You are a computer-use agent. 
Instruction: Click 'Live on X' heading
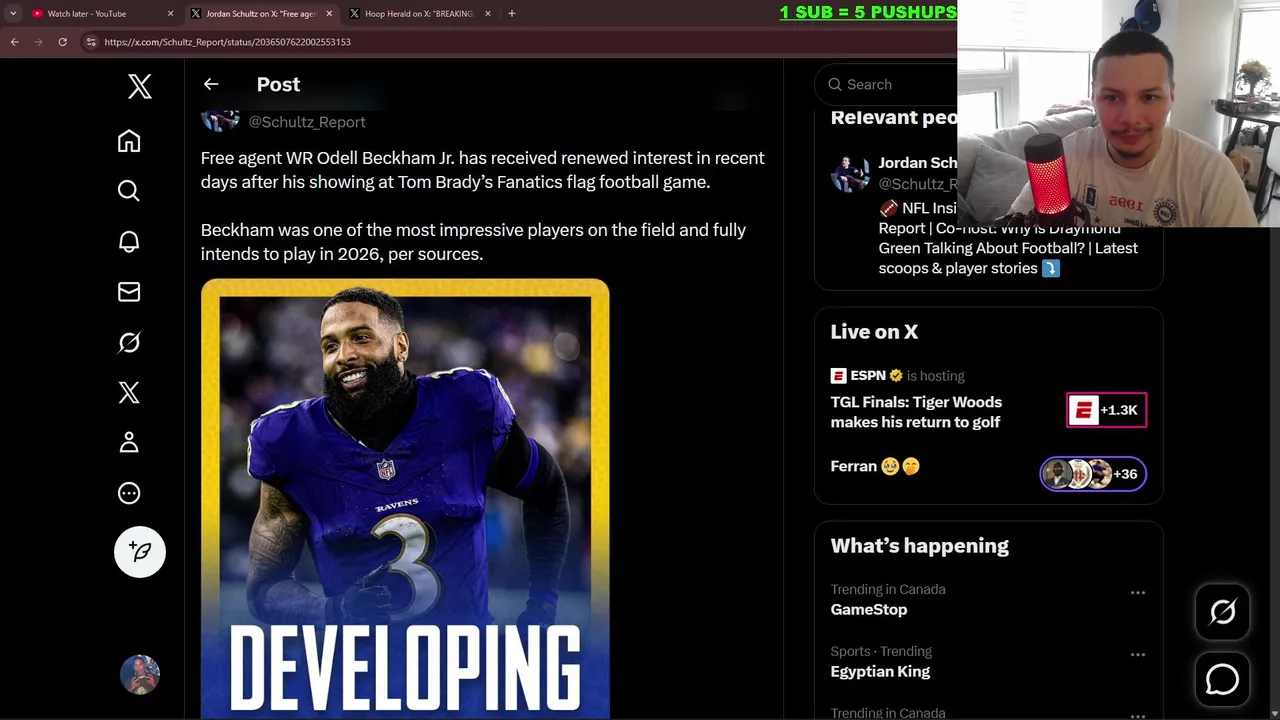coord(874,331)
